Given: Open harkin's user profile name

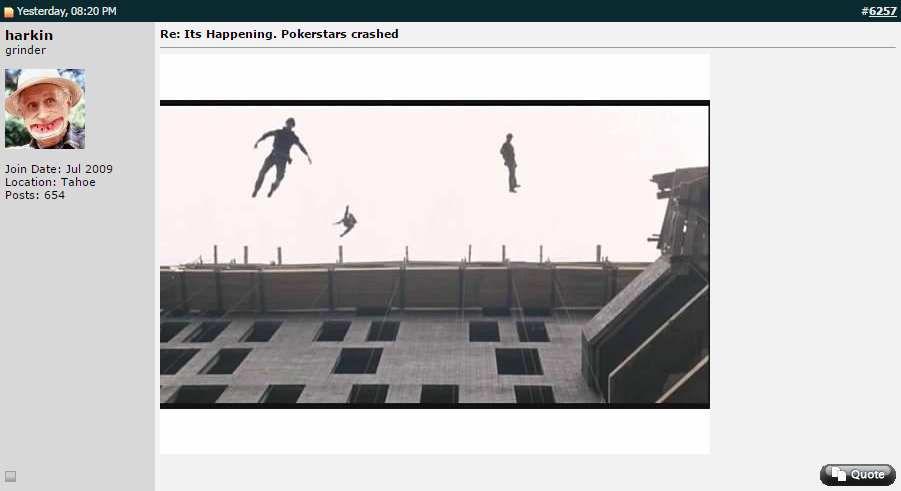Looking at the screenshot, I should coord(29,35).
